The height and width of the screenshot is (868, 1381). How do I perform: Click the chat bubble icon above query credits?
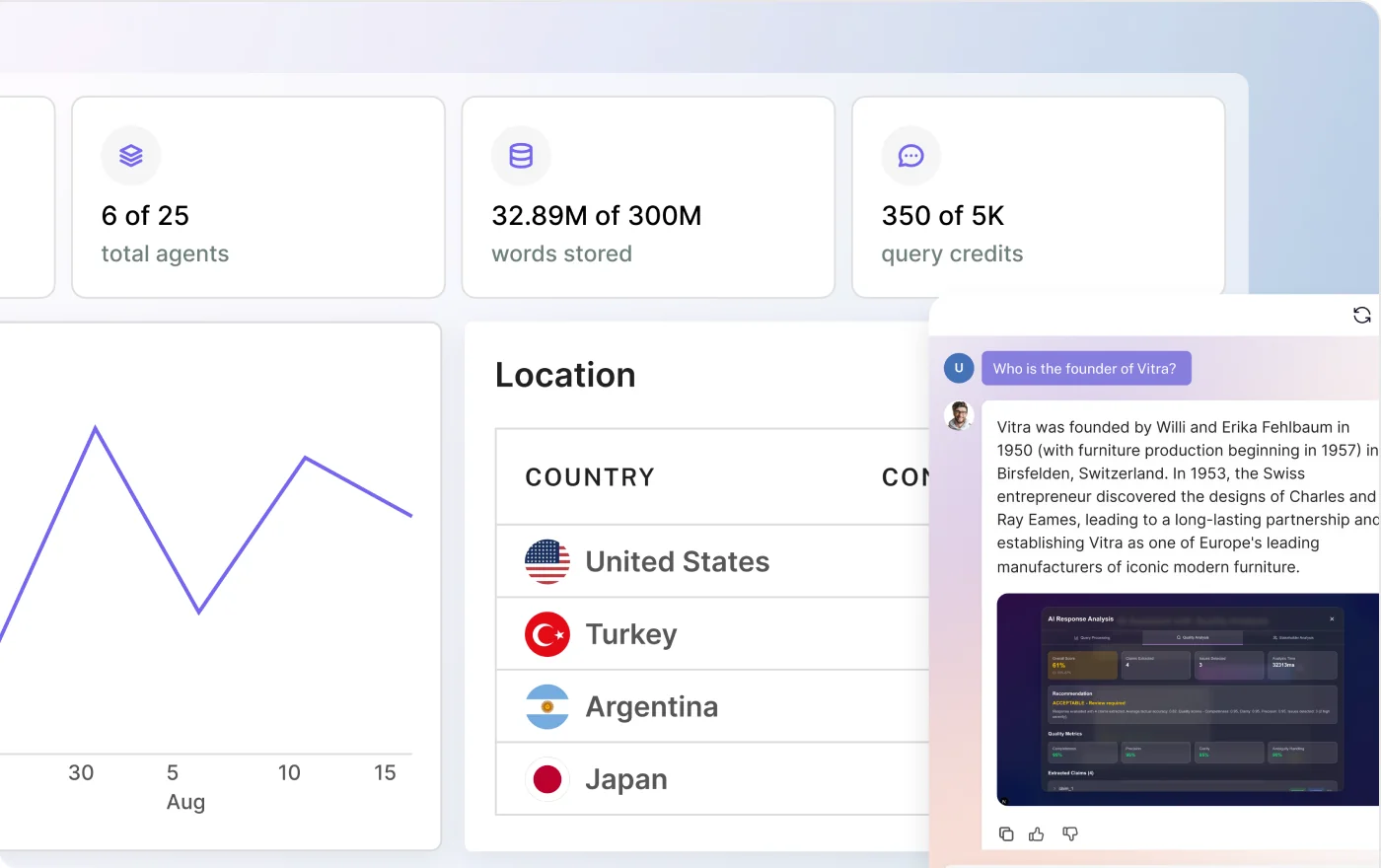910,156
